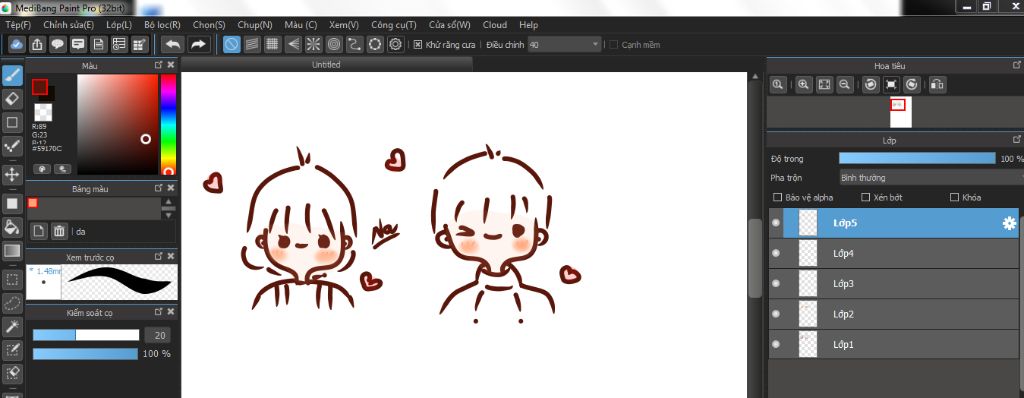The height and width of the screenshot is (398, 1024).
Task: Open Lớp5 layer settings gear
Action: click(x=1009, y=224)
